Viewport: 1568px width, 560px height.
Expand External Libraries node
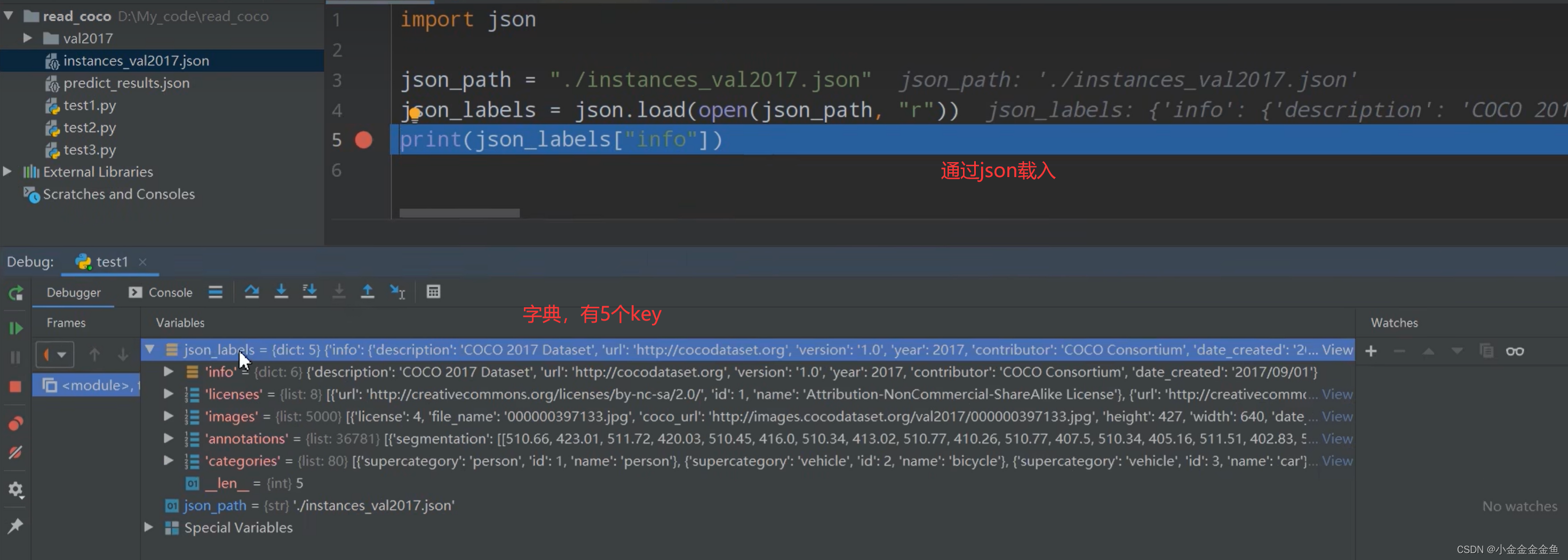[x=7, y=172]
